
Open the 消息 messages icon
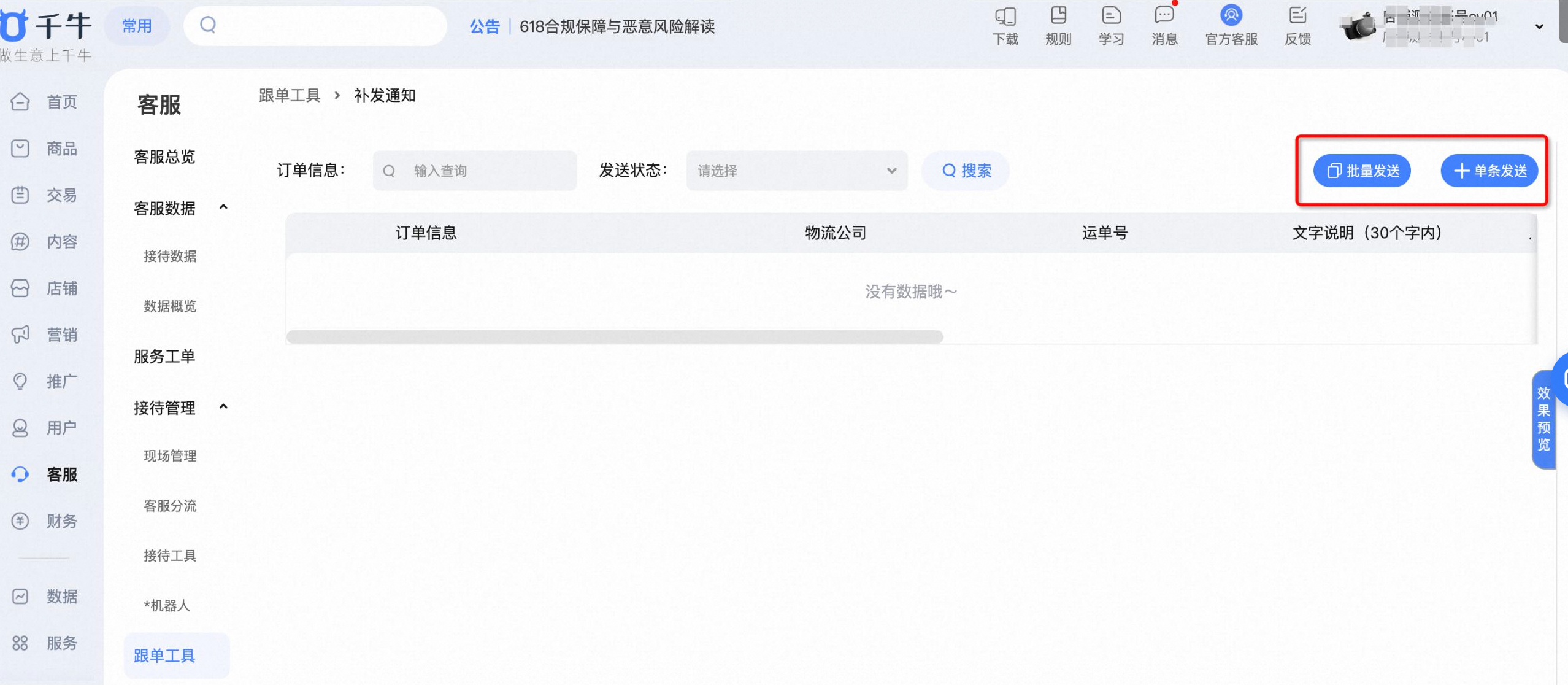1164,16
